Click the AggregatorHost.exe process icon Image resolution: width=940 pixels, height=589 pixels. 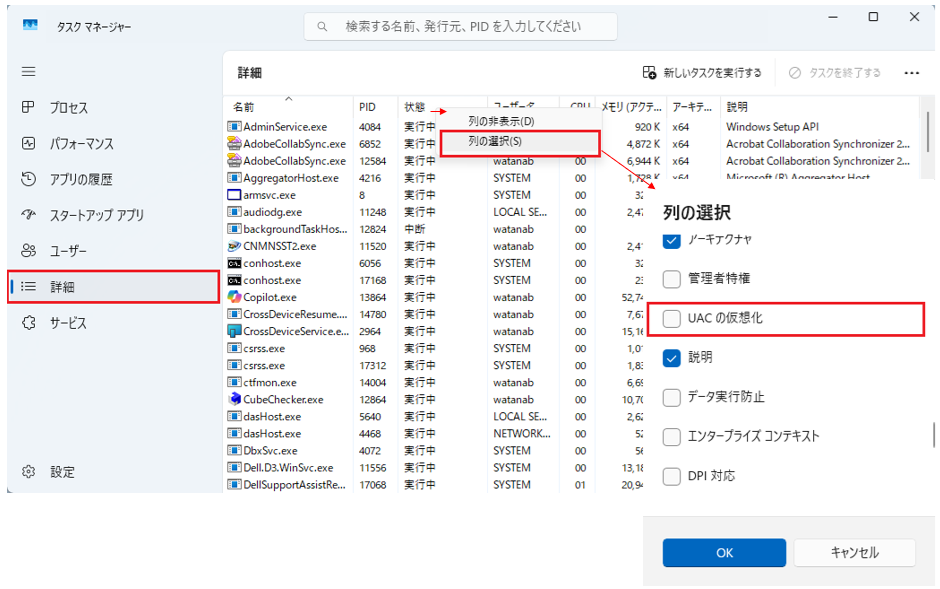coord(234,178)
